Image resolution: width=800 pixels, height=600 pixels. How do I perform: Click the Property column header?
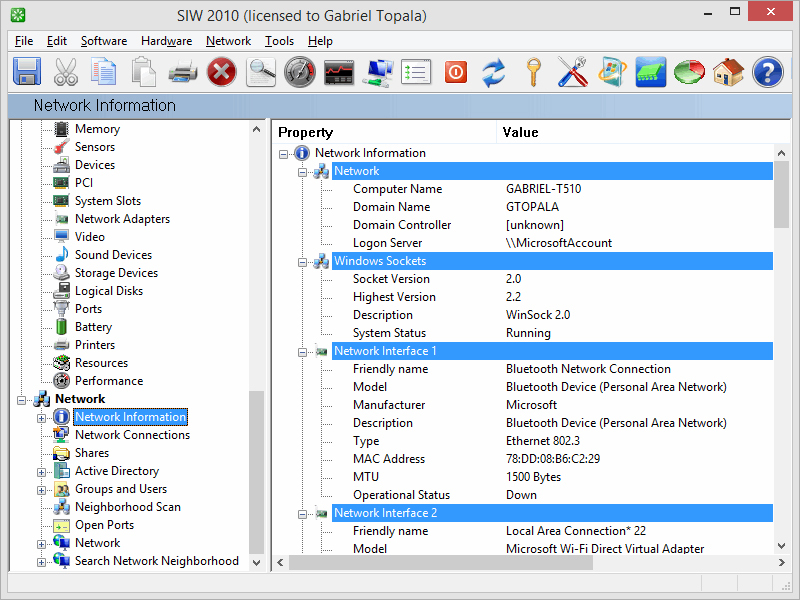384,133
